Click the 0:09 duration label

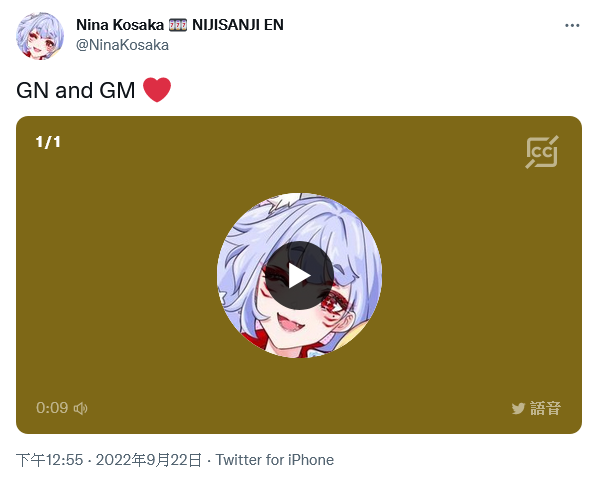point(52,408)
